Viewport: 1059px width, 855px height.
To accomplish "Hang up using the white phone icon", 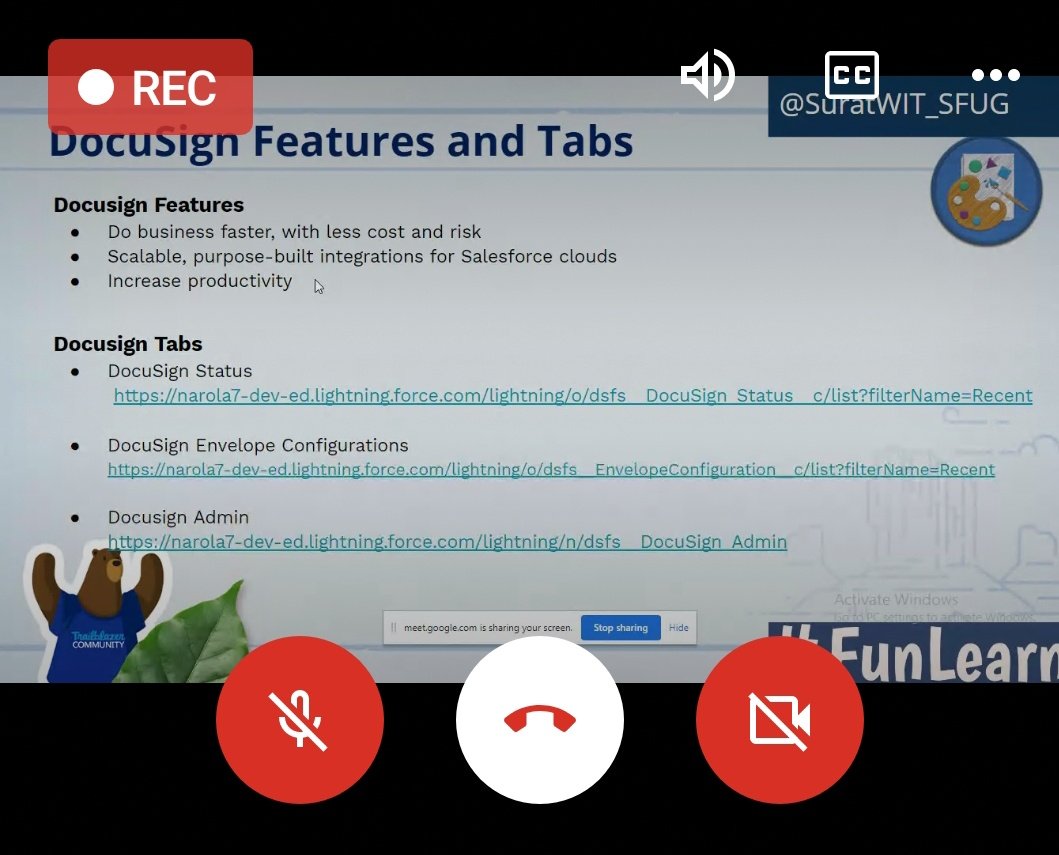I will tap(539, 719).
